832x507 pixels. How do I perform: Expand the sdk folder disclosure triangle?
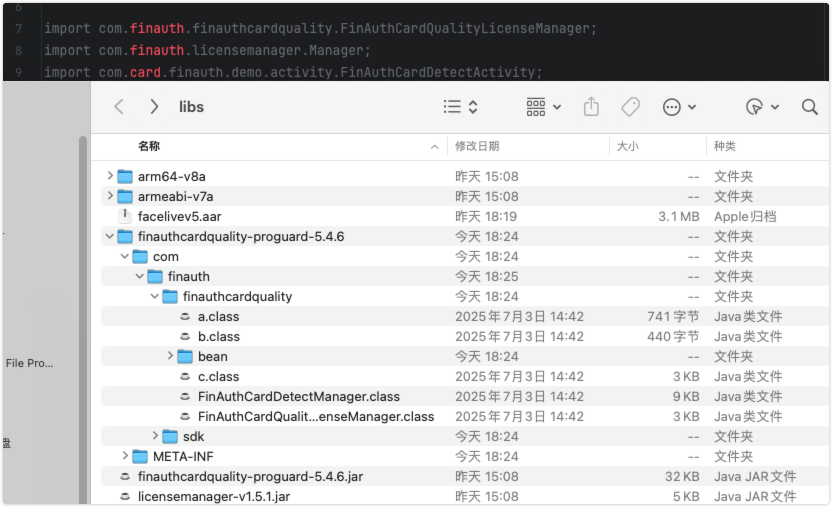[x=155, y=436]
